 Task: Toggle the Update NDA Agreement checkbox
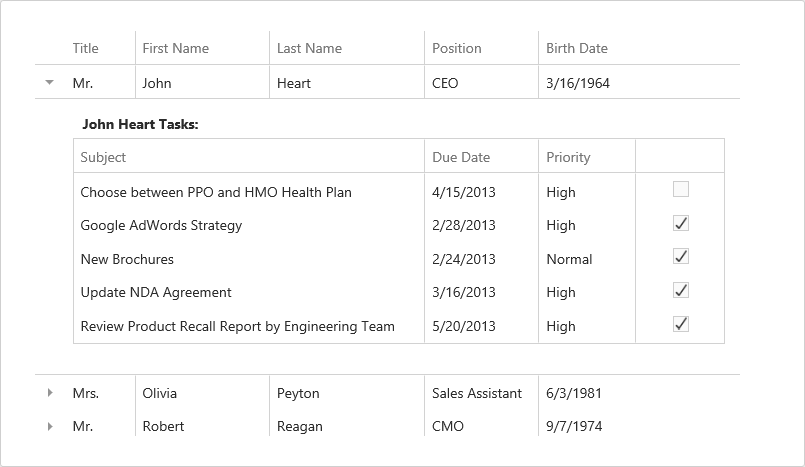tap(681, 290)
